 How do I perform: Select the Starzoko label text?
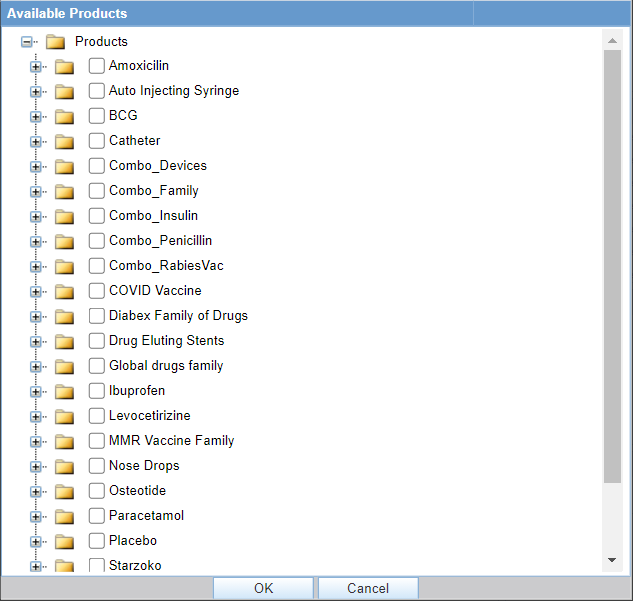135,565
